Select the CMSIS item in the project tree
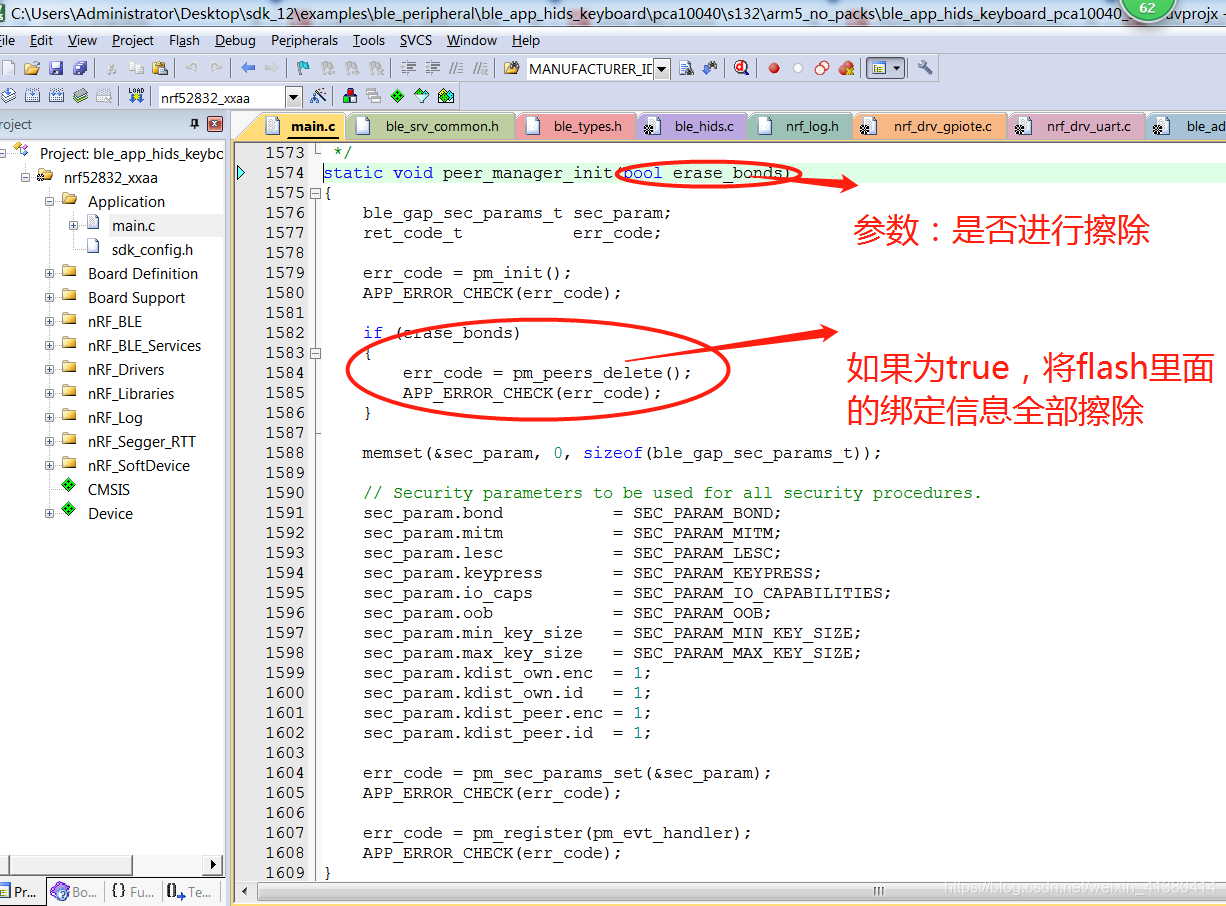 (x=109, y=489)
